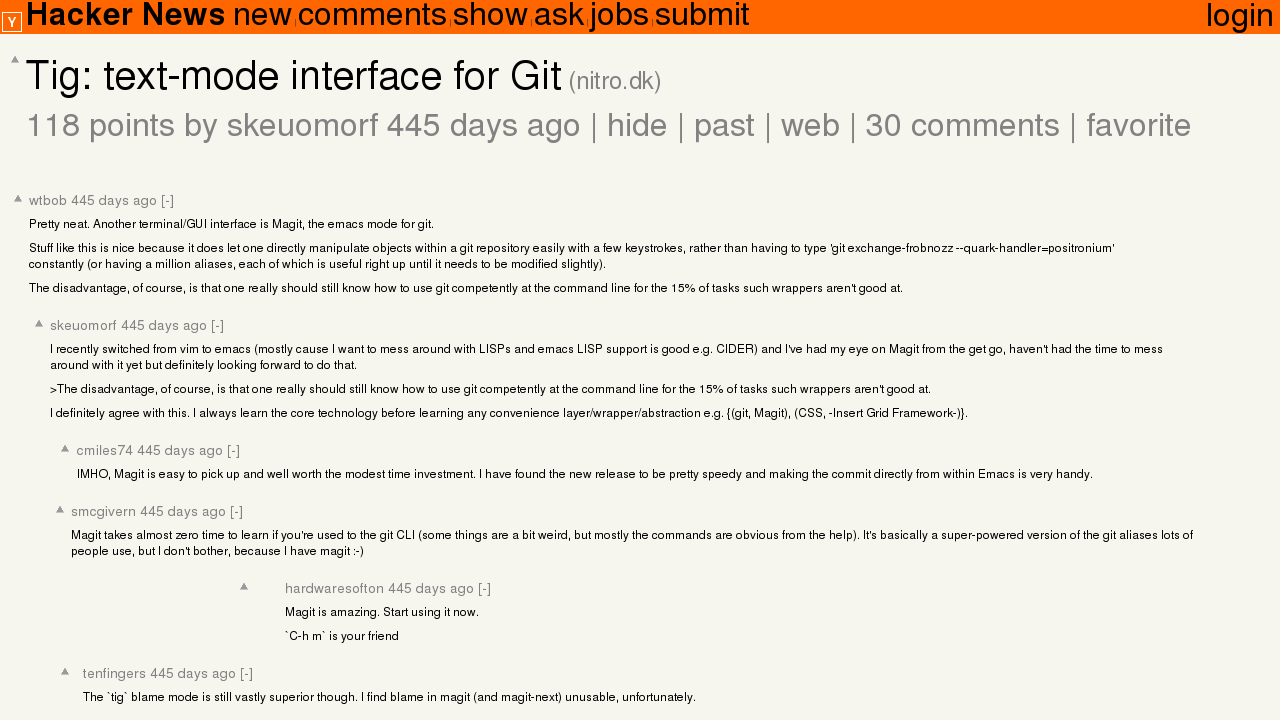
Task: Collapse wtbob's comment thread
Action: [167, 201]
